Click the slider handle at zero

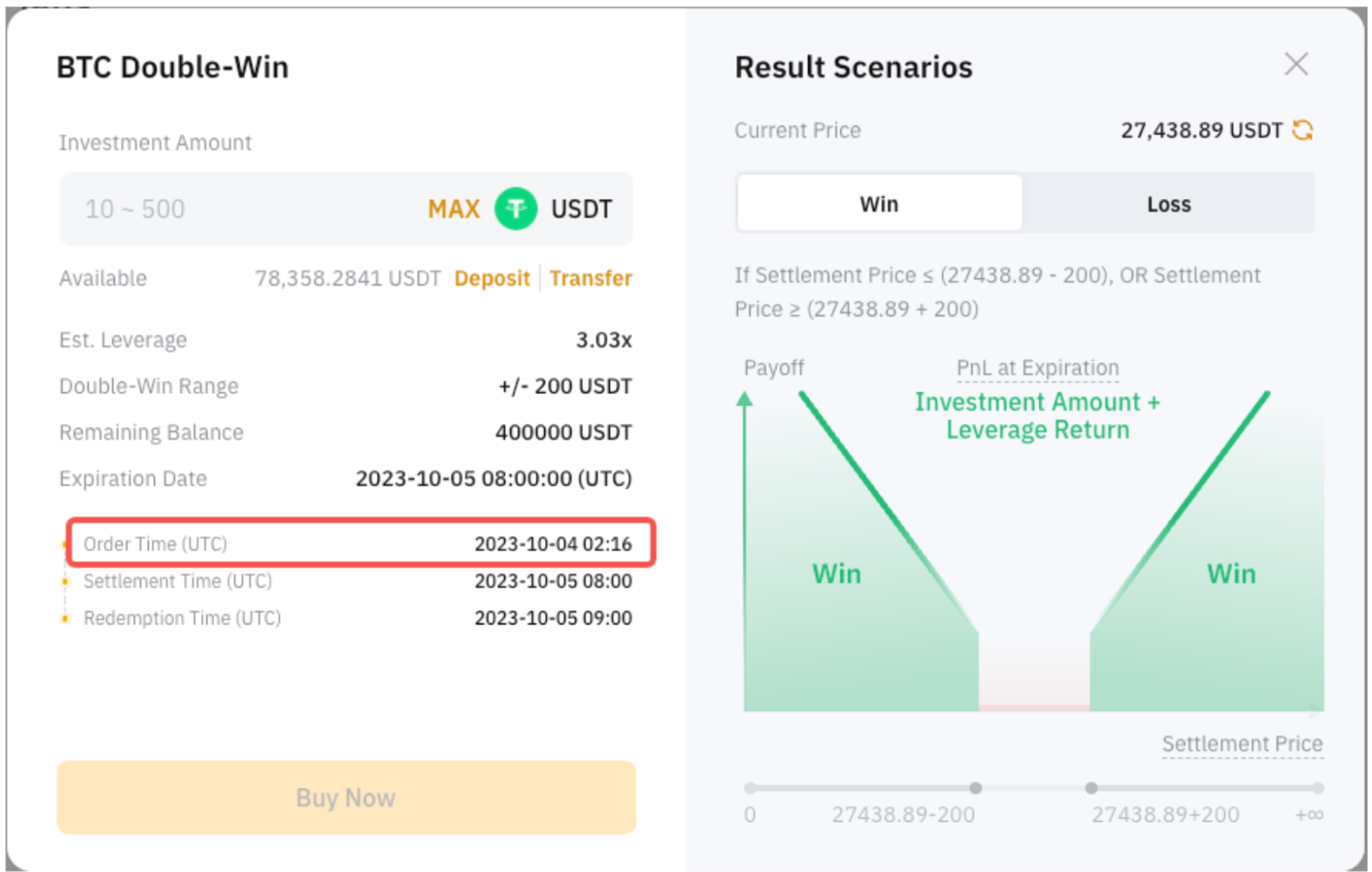[751, 788]
